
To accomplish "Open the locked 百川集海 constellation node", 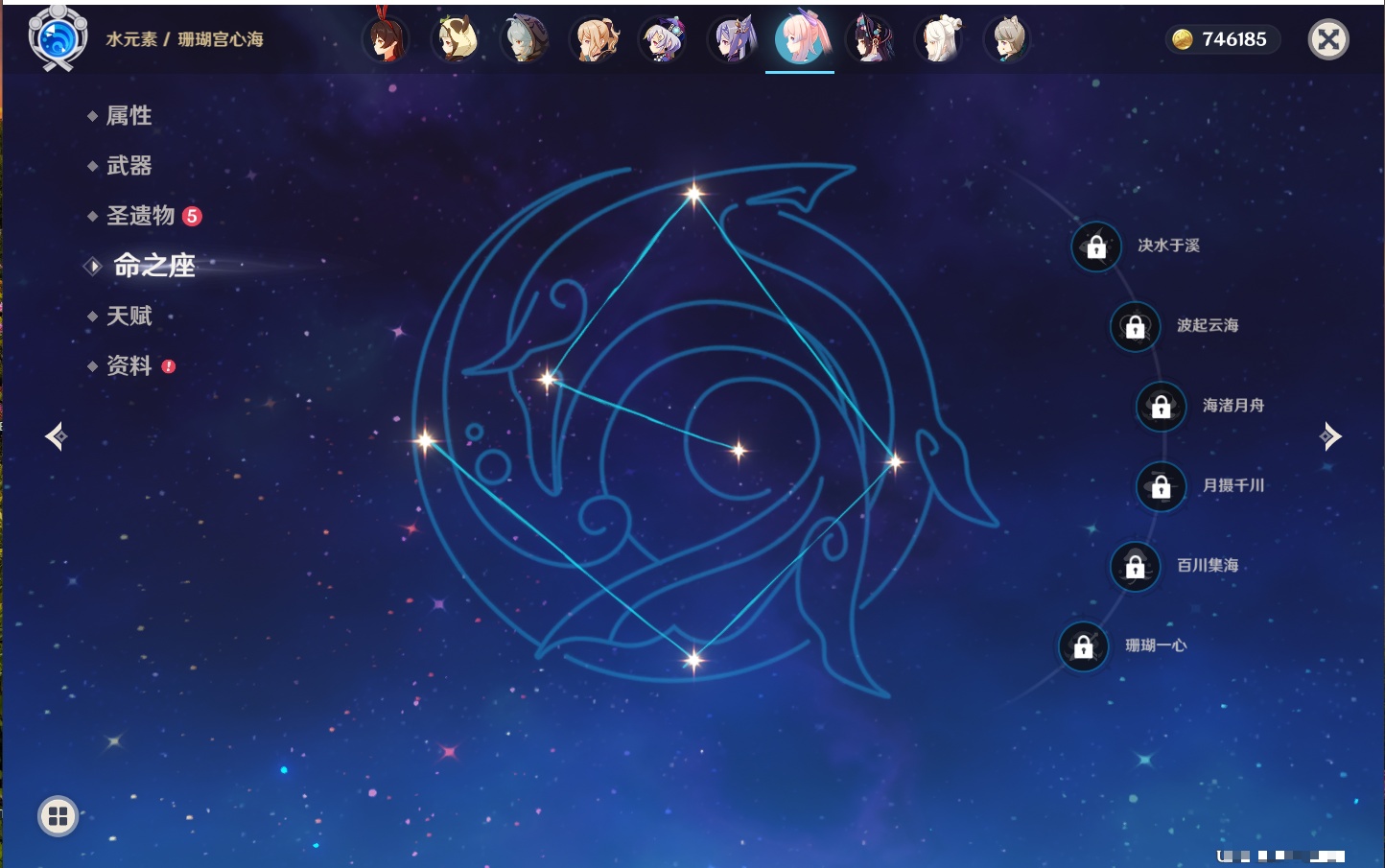I will [1136, 567].
